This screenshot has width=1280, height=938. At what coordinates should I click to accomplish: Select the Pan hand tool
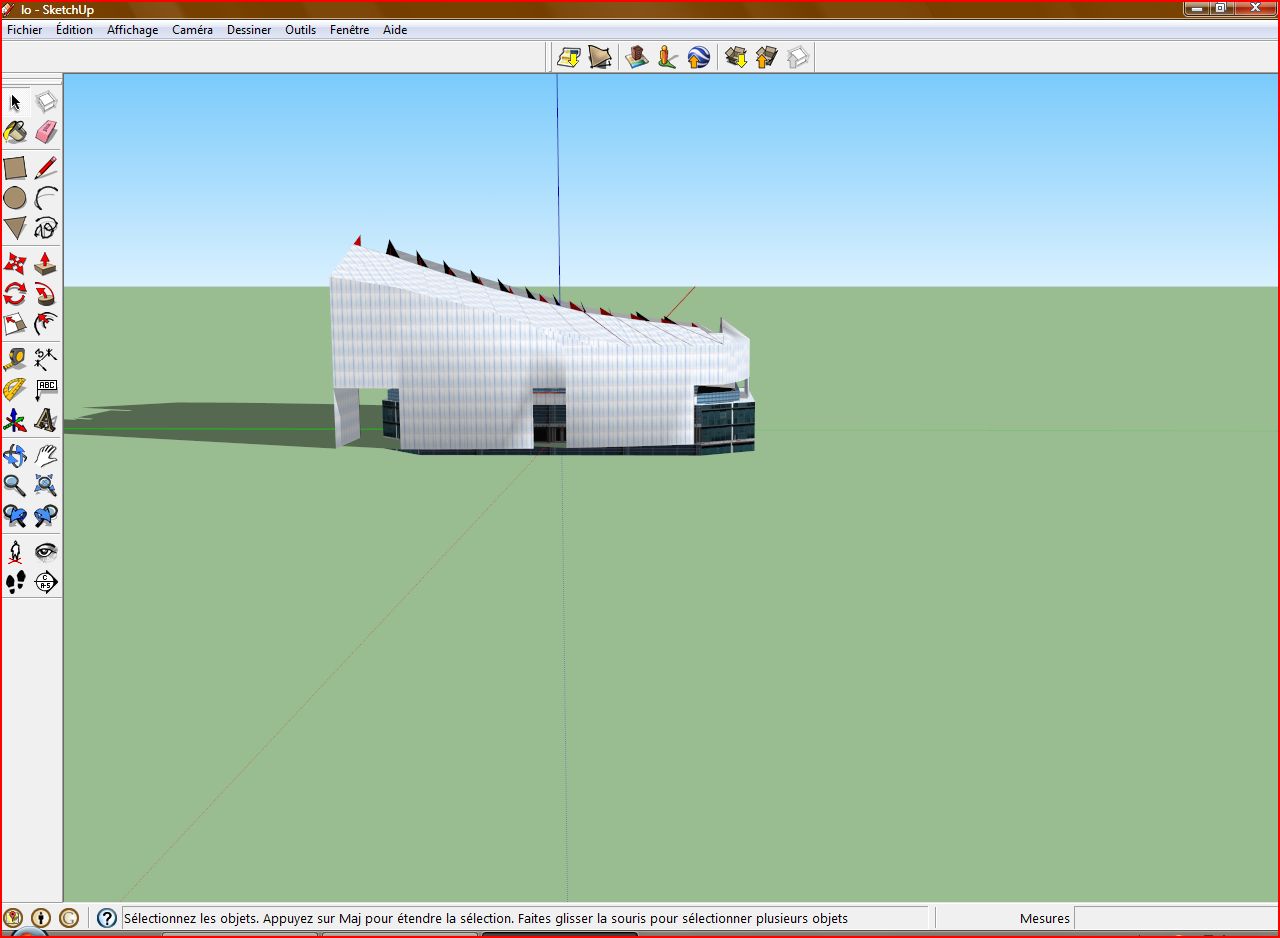click(x=46, y=456)
